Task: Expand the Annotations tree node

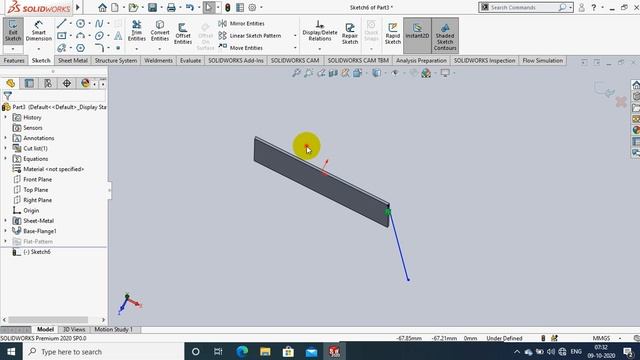Action: pos(5,138)
